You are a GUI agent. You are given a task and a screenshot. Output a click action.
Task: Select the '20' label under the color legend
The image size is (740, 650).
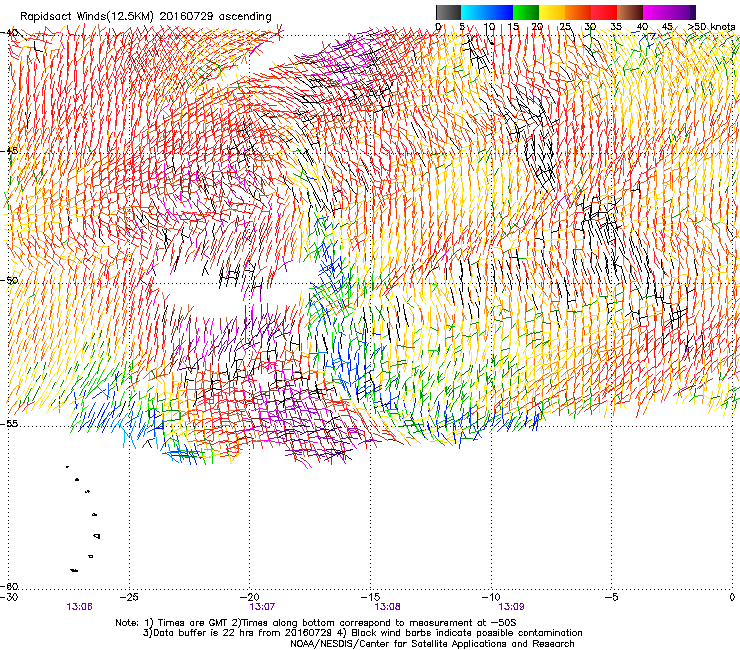[x=537, y=26]
